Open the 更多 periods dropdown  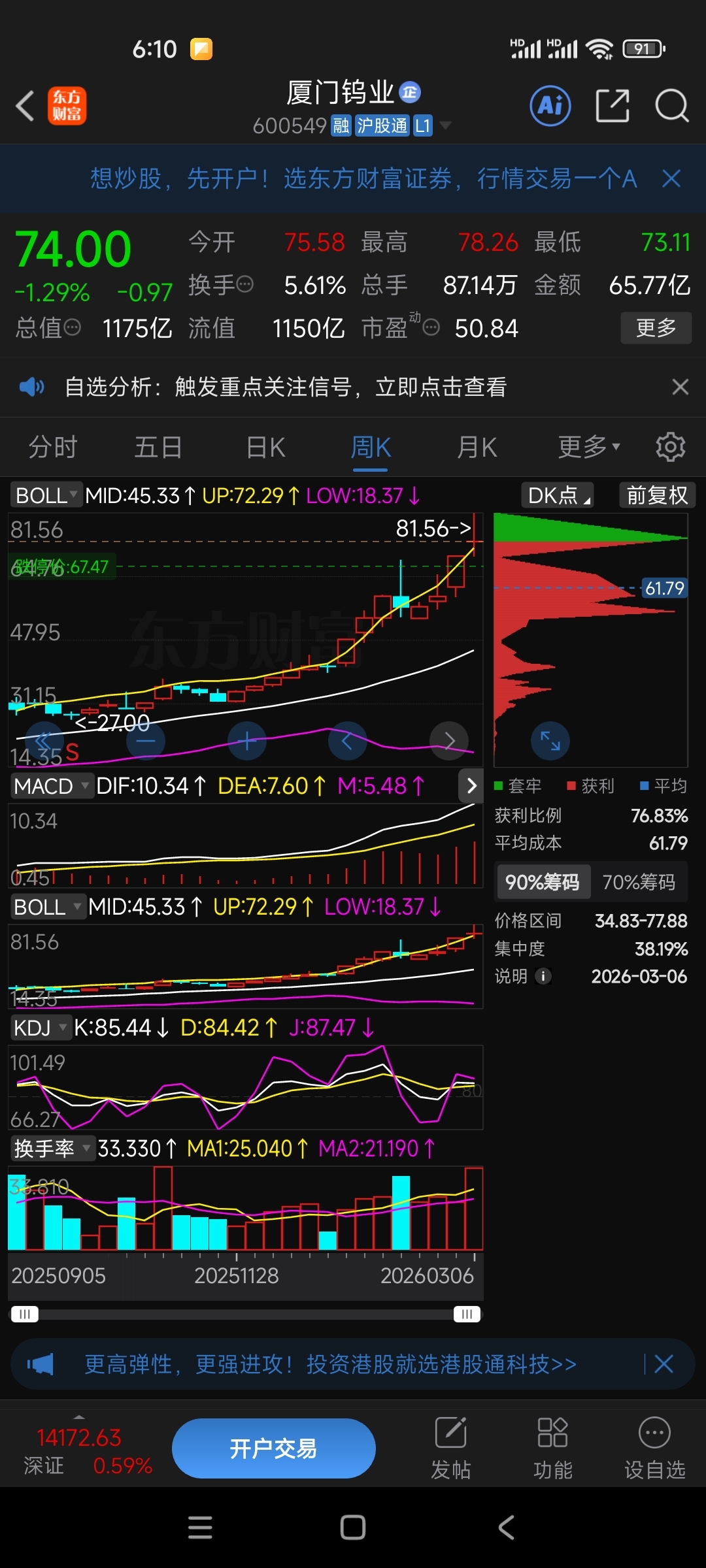tap(588, 448)
